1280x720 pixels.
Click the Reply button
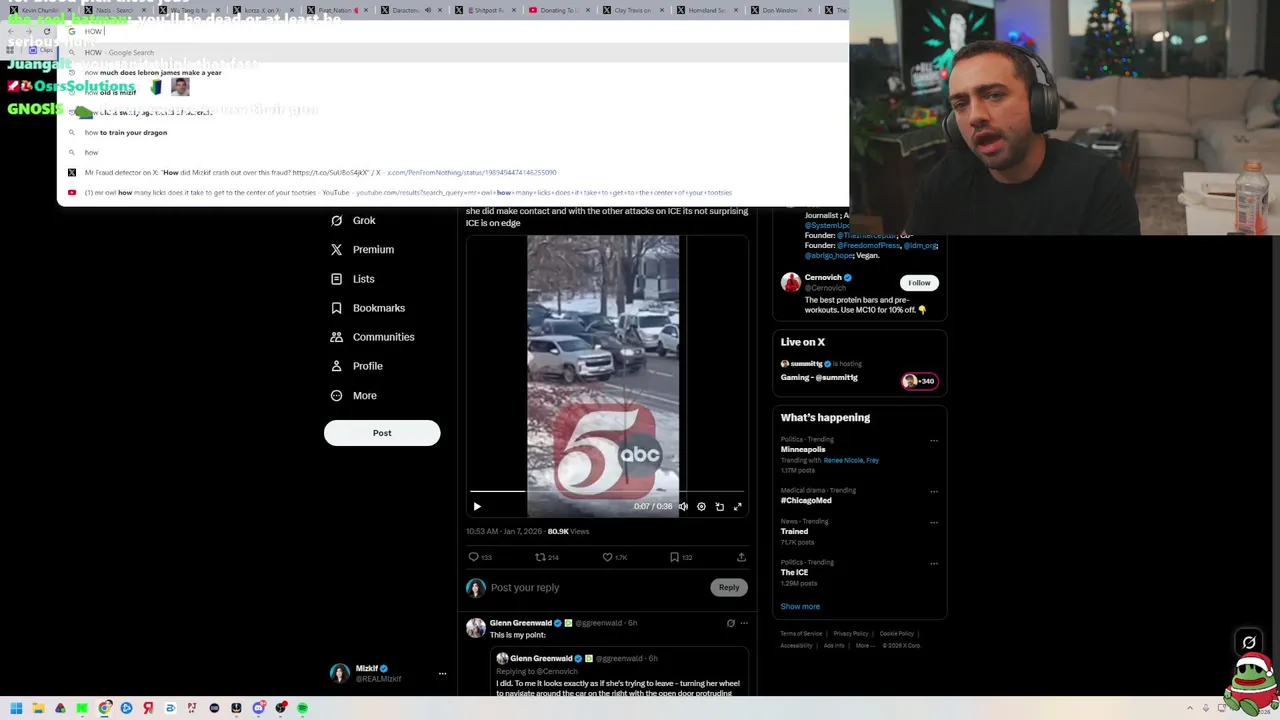coord(729,588)
